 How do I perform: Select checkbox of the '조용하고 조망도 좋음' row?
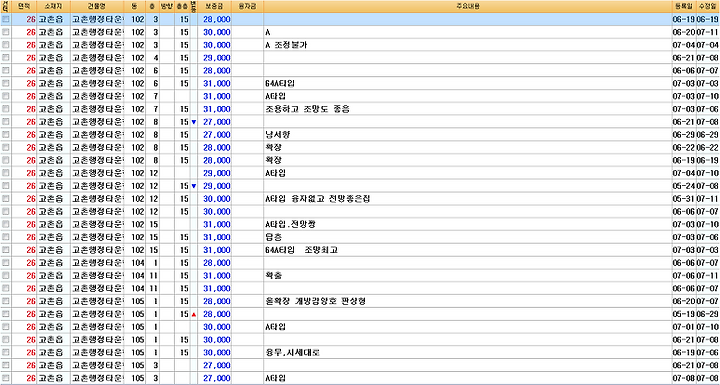[x=6, y=109]
